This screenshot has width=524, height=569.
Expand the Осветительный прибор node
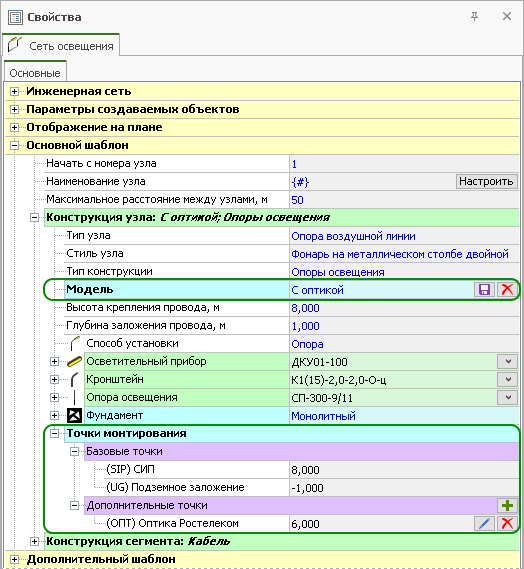tap(54, 361)
